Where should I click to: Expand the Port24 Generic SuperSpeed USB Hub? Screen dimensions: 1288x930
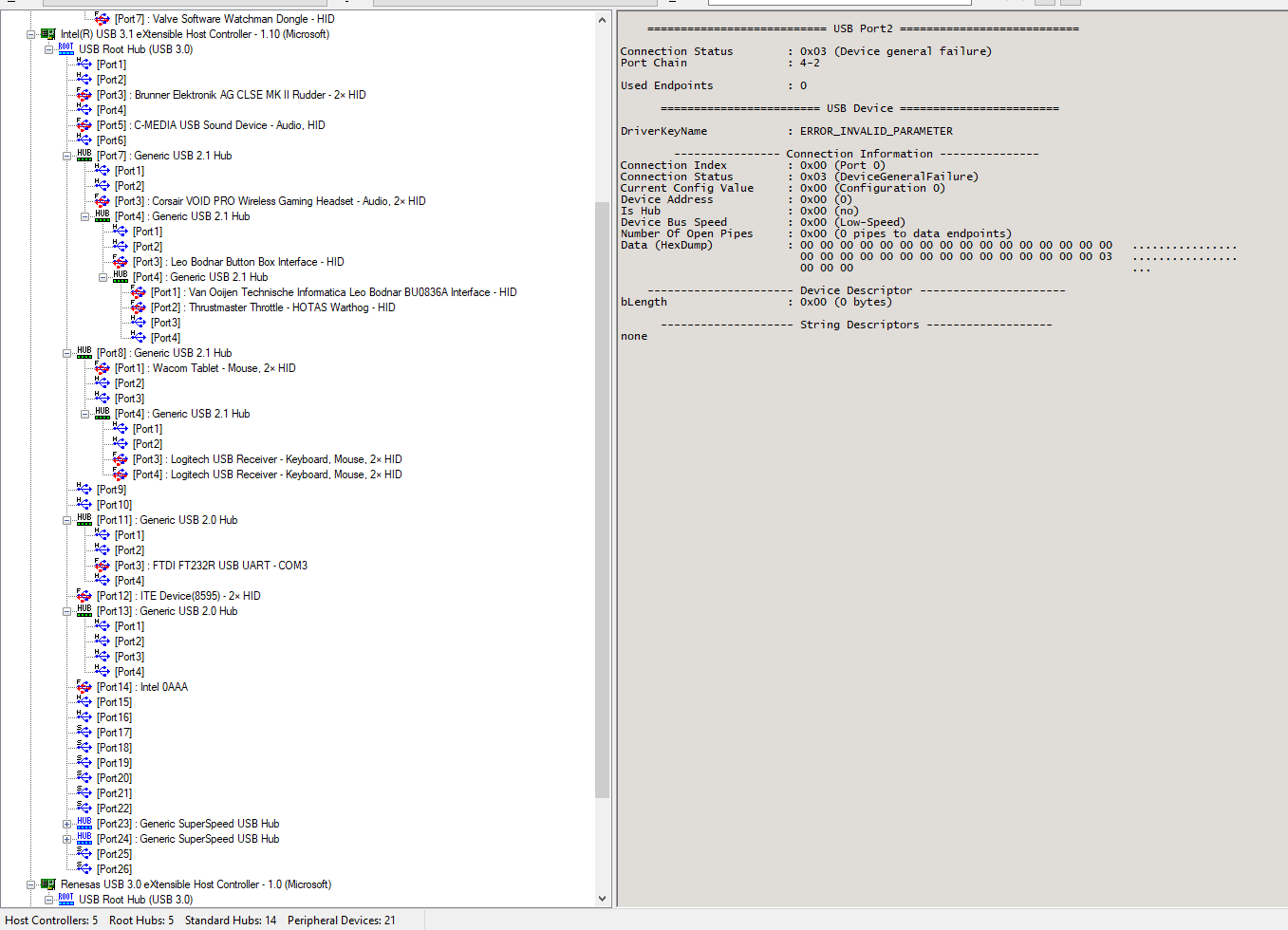pos(66,839)
